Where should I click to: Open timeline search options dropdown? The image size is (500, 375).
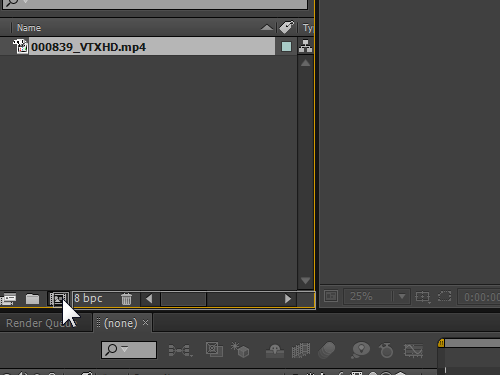point(124,349)
